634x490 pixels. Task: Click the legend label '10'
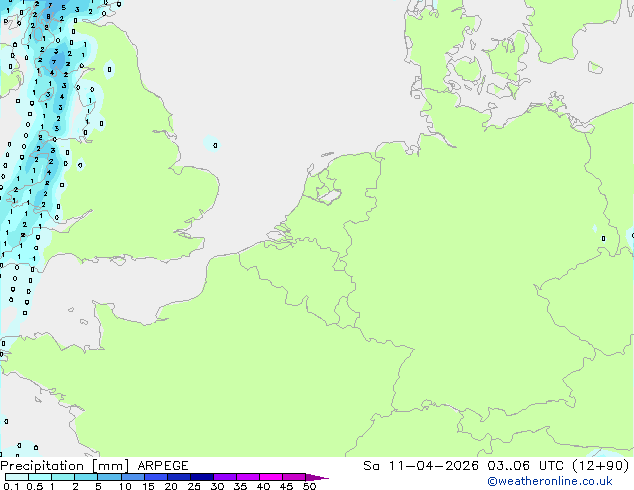125,486
